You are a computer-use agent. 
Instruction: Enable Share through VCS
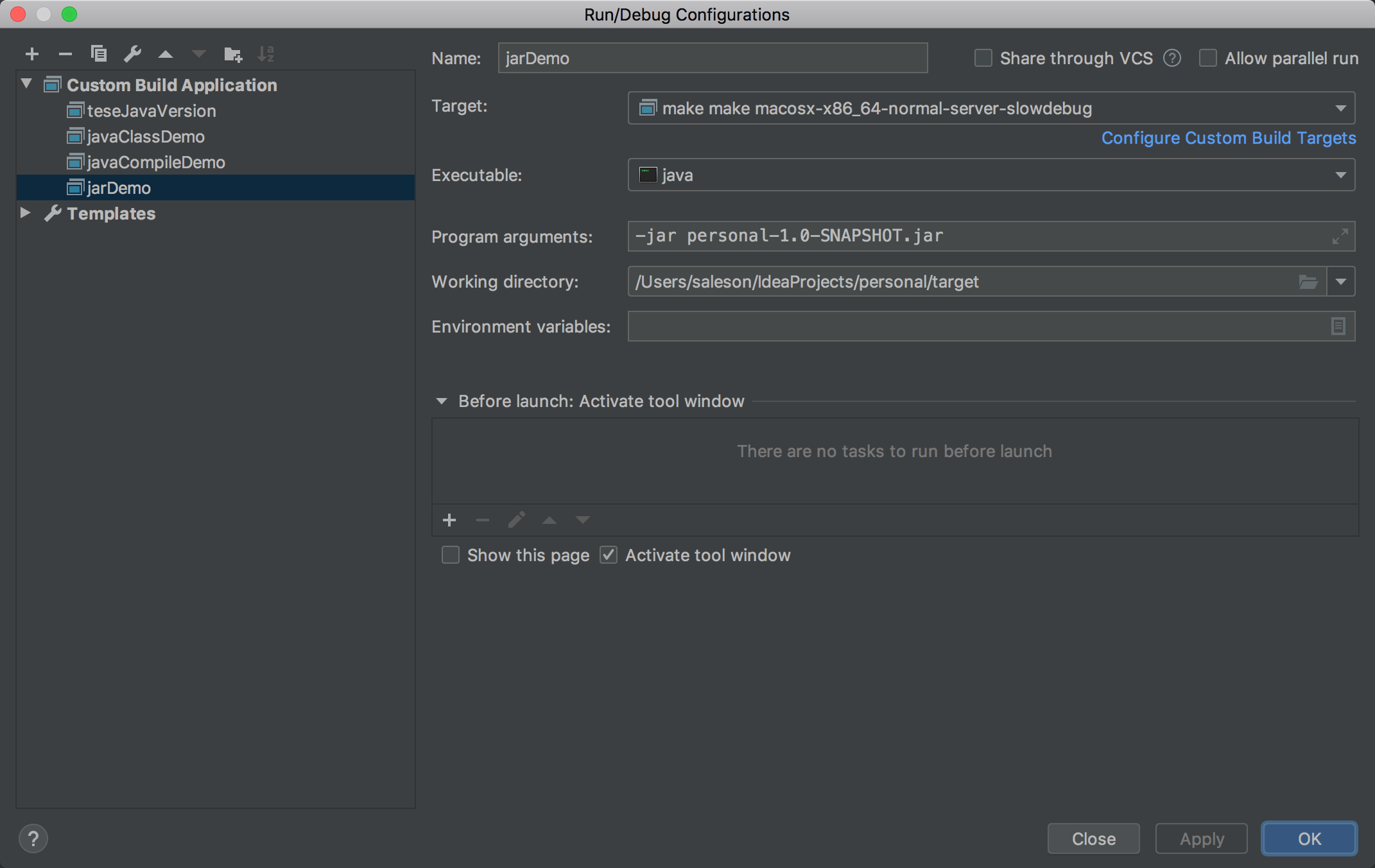pos(983,58)
